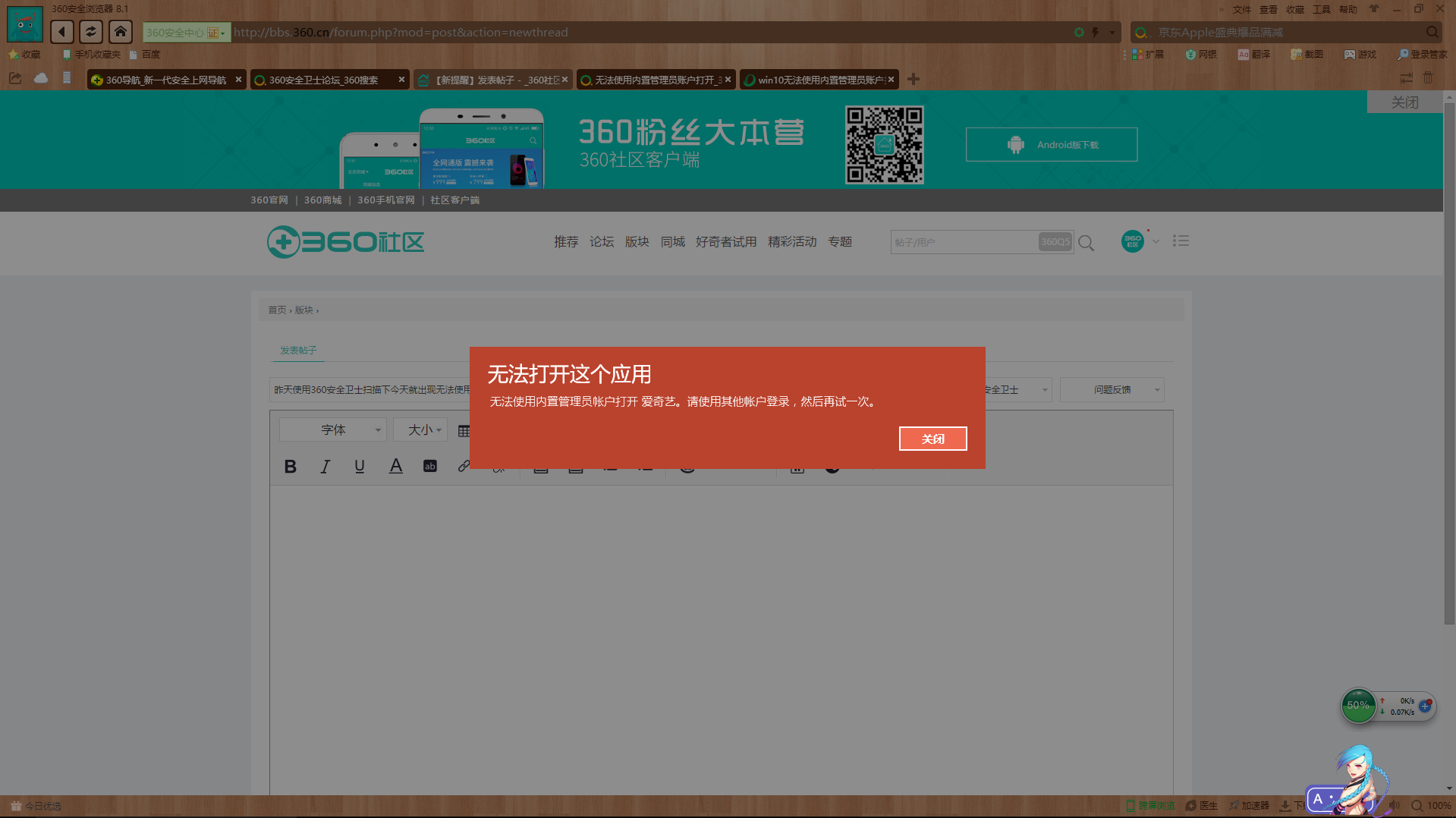Image resolution: width=1456 pixels, height=818 pixels.
Task: Open the 登录管家 login manager
Action: click(x=1423, y=55)
